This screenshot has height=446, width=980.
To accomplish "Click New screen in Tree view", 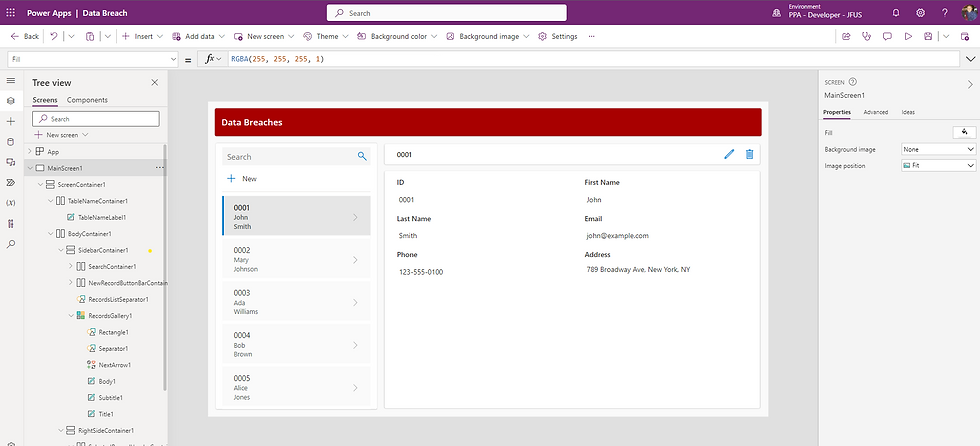I will pyautogui.click(x=61, y=135).
